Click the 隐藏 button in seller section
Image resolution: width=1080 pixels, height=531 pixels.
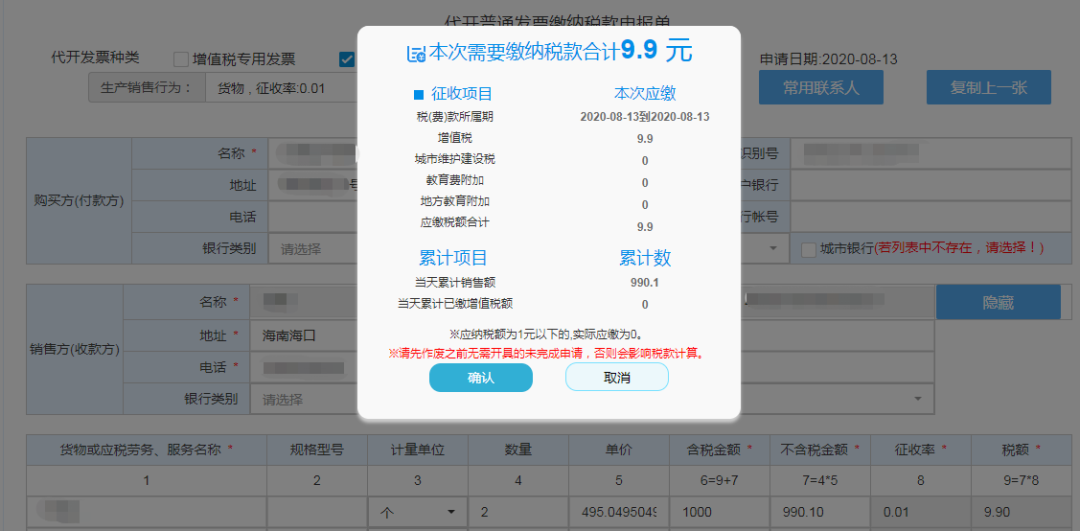(998, 302)
